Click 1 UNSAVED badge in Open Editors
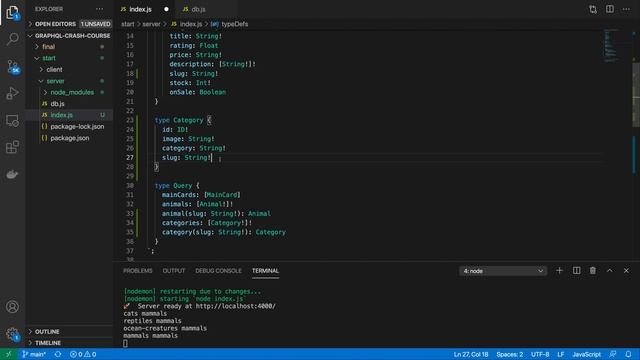This screenshot has width=640, height=360. point(96,24)
